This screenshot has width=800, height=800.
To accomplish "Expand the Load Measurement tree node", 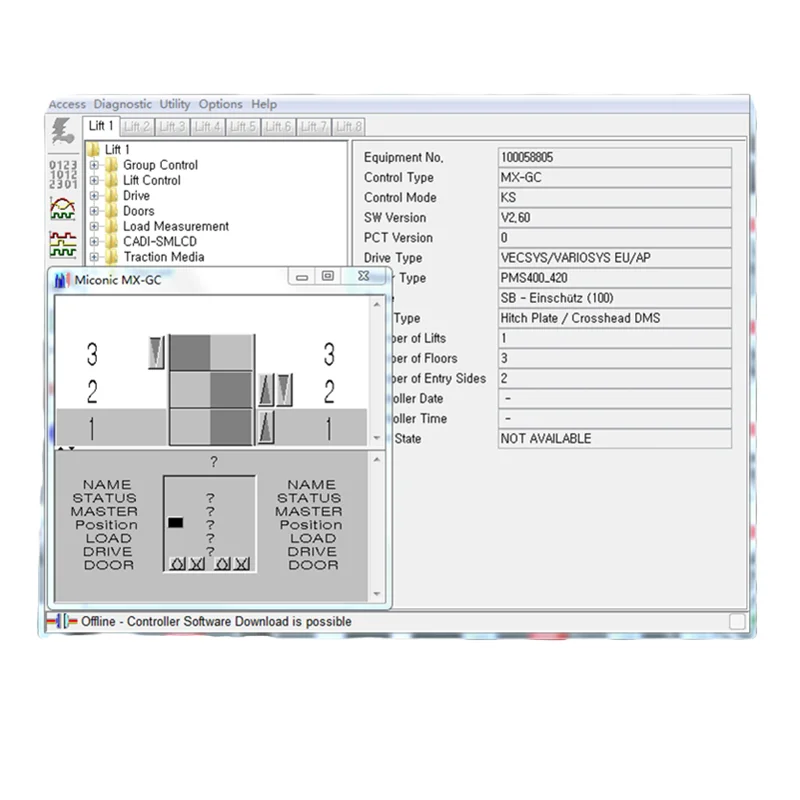I will click(94, 226).
